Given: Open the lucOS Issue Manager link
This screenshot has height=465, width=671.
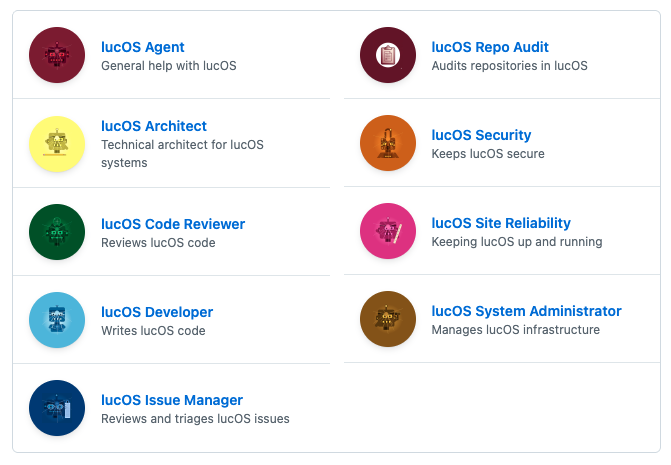Looking at the screenshot, I should click(172, 400).
